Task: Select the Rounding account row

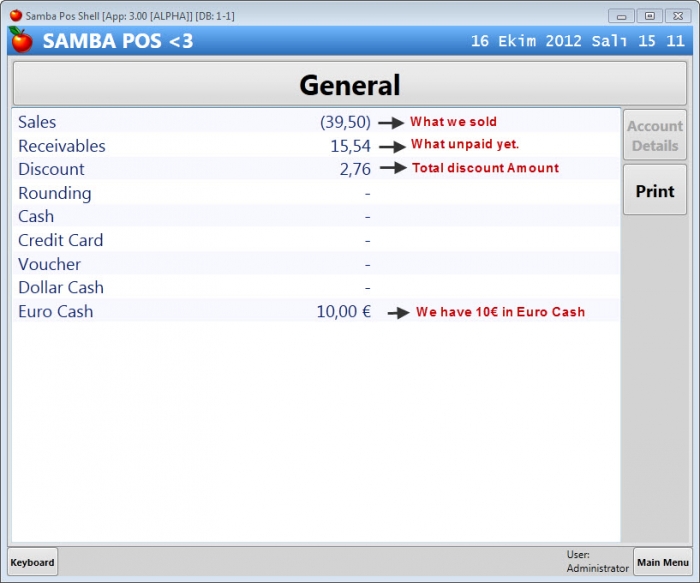Action: [x=316, y=192]
